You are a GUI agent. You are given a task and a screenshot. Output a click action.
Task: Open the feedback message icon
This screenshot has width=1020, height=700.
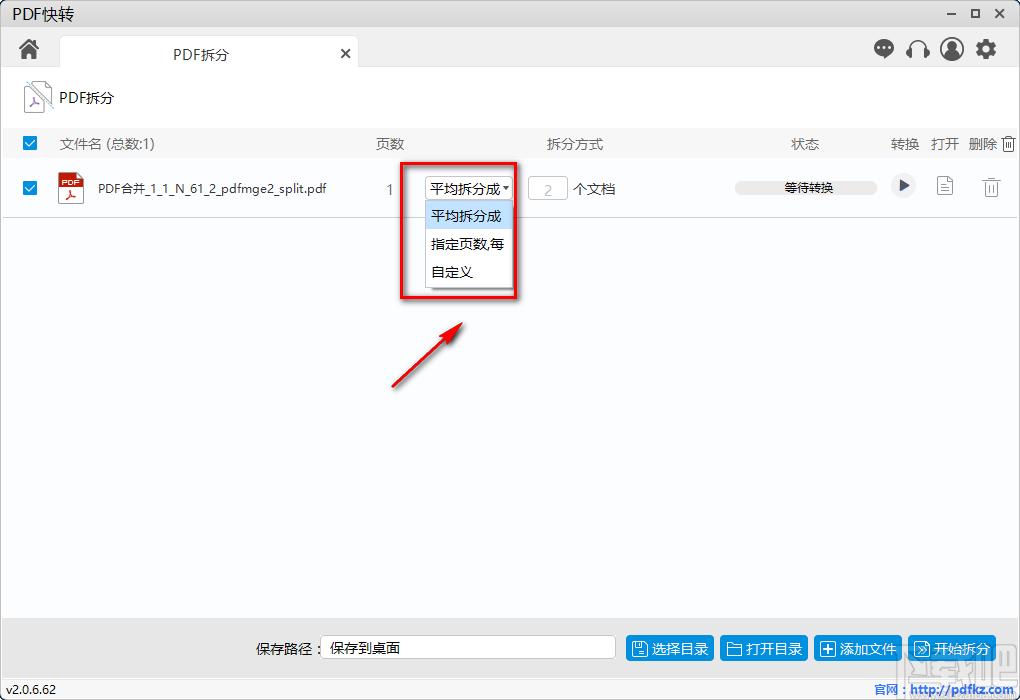884,48
